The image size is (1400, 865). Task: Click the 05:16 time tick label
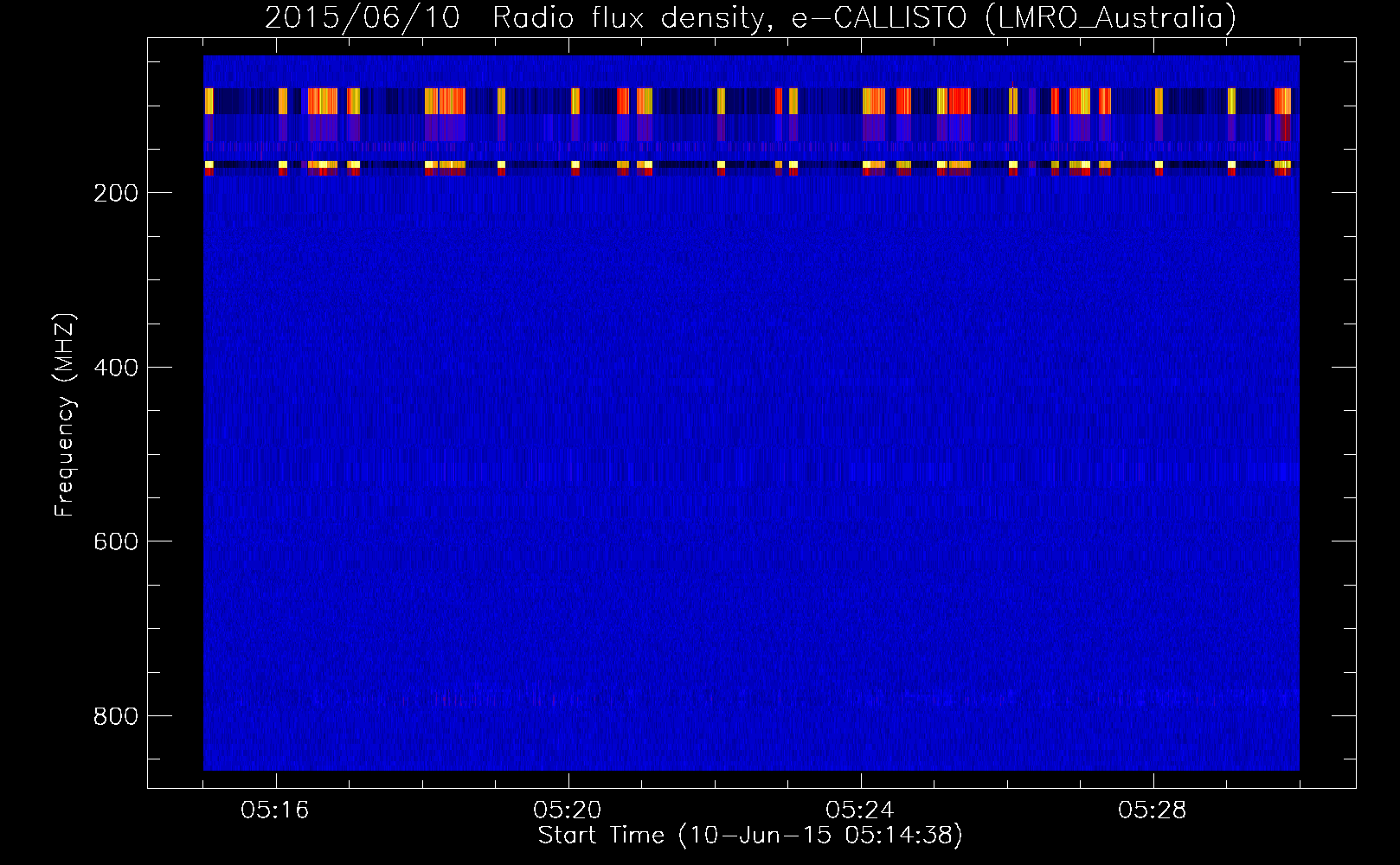275,811
